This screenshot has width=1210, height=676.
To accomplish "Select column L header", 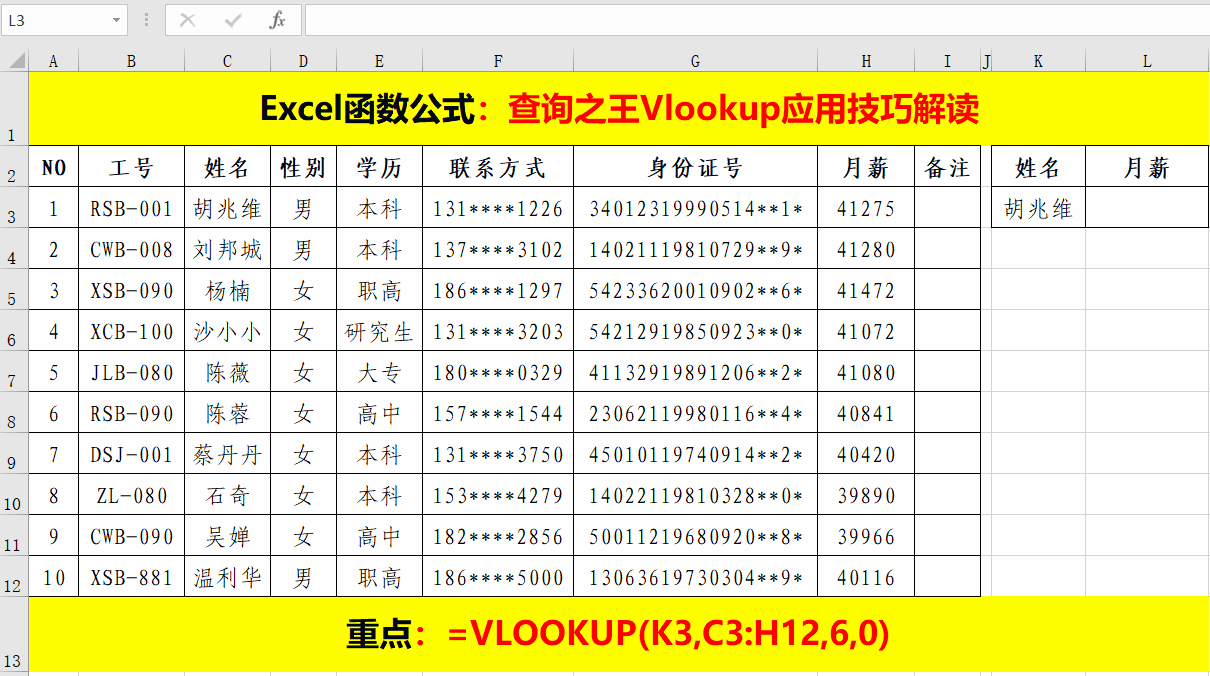I will [x=1147, y=62].
